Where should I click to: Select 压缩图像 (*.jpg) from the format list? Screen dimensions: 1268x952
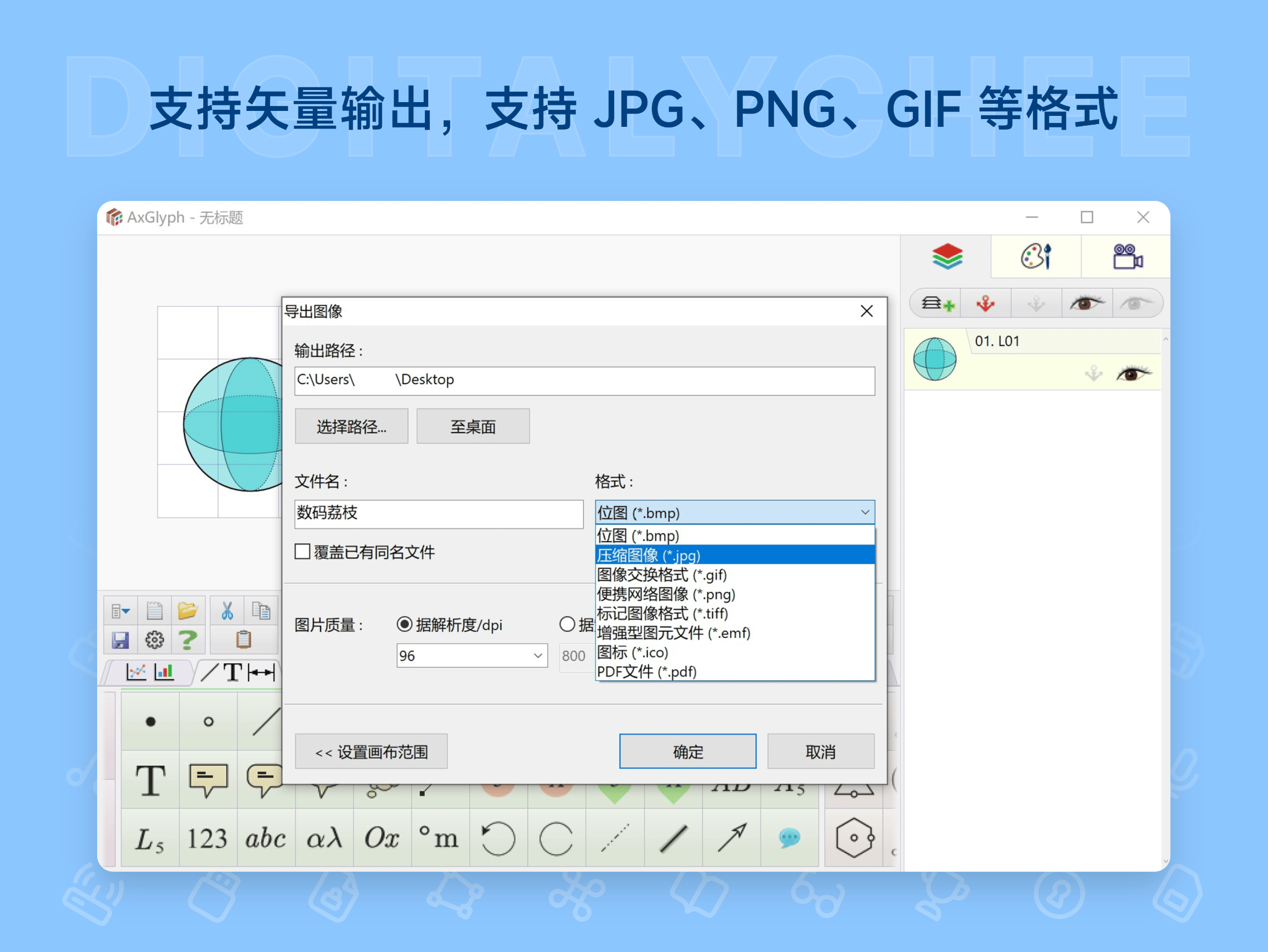click(649, 555)
